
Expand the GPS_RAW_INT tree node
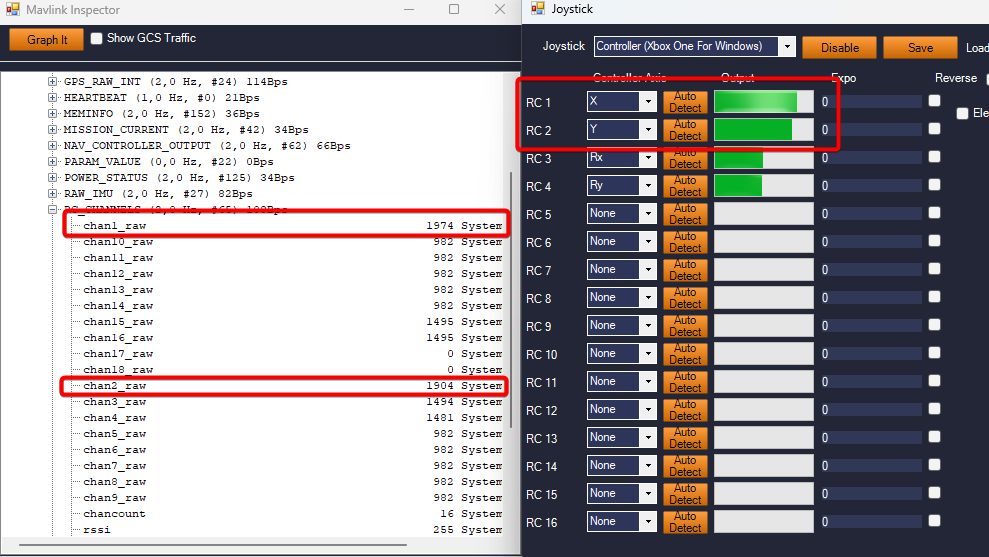click(53, 82)
